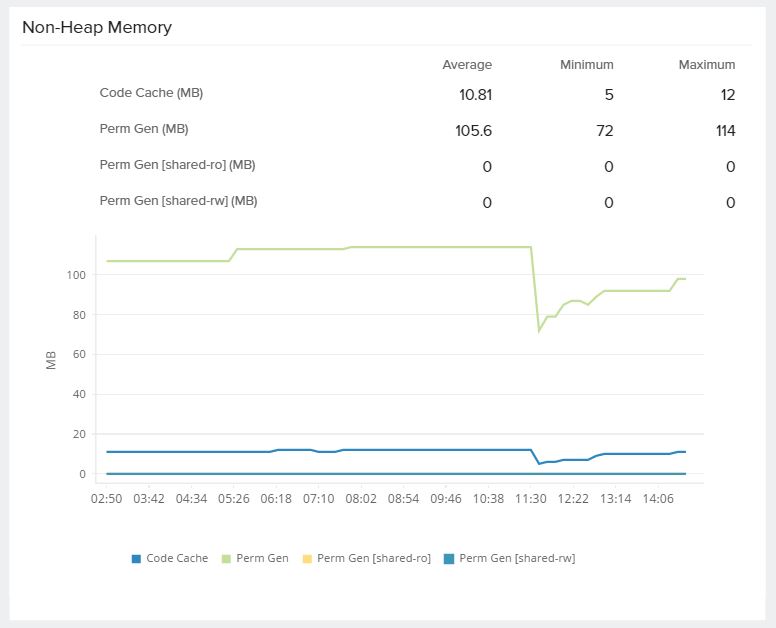Select the Average column header
Screen dimensions: 776x628
tap(467, 65)
